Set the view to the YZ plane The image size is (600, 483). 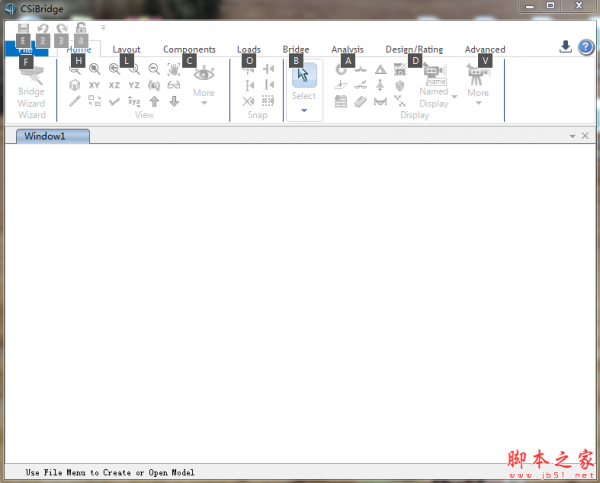click(134, 86)
